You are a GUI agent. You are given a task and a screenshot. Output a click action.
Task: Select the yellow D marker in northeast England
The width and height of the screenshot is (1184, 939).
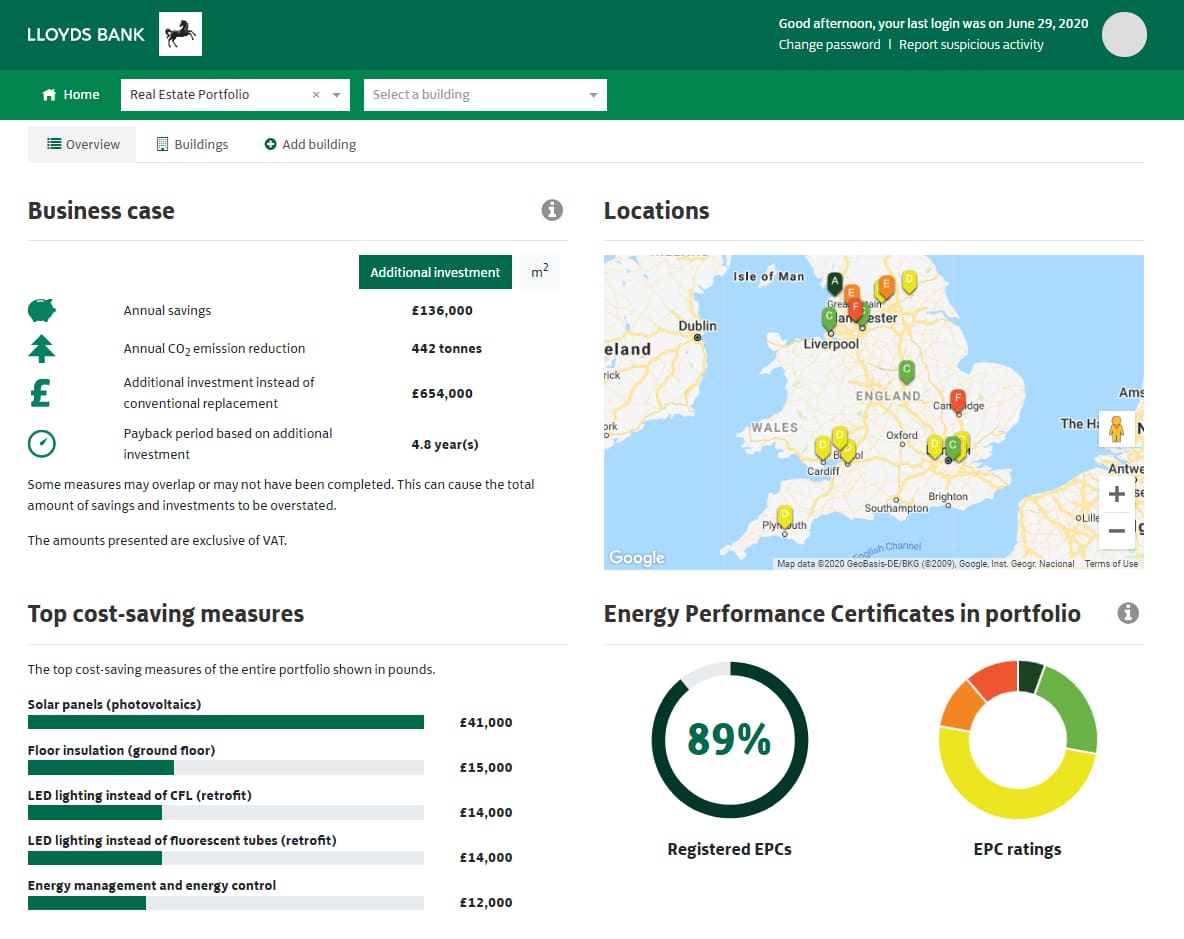(909, 281)
